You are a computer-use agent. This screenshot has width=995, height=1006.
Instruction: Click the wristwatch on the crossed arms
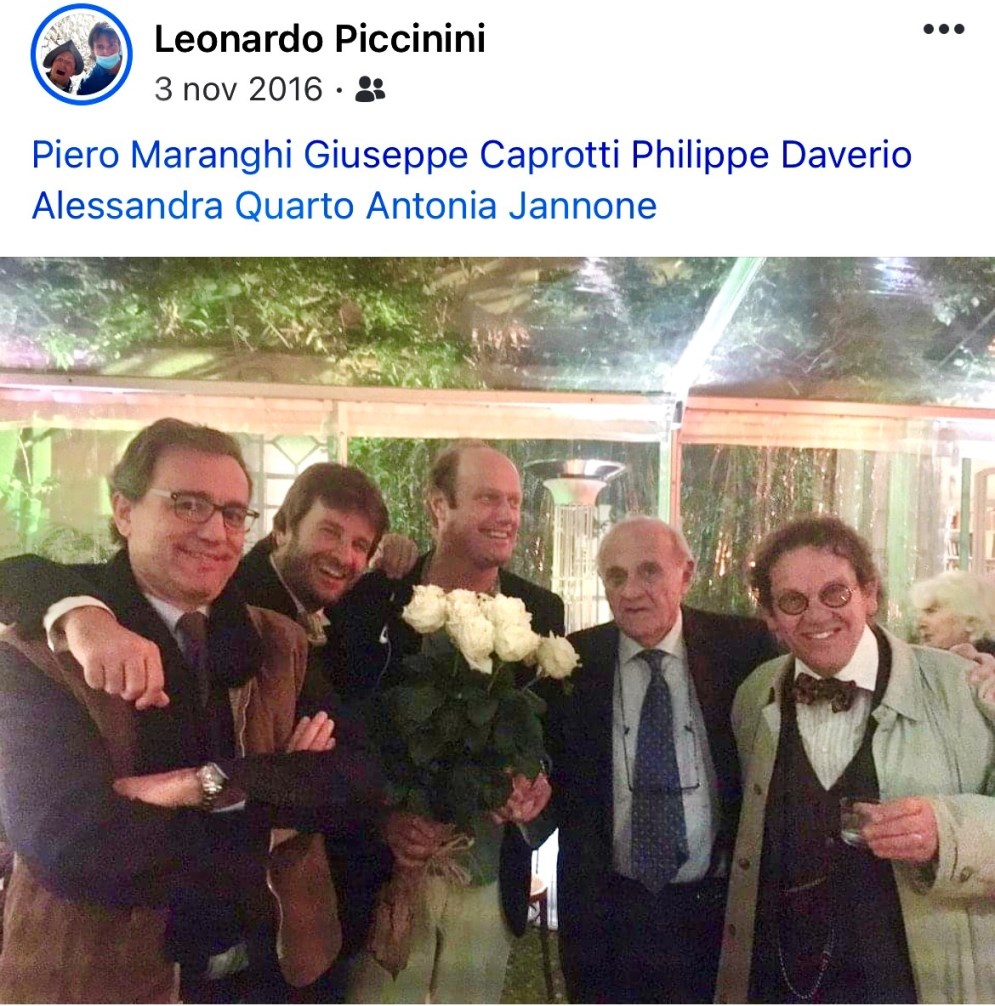coord(210,784)
